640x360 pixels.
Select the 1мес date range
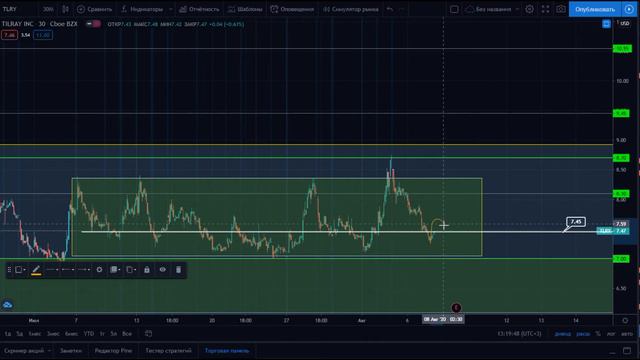coord(35,333)
